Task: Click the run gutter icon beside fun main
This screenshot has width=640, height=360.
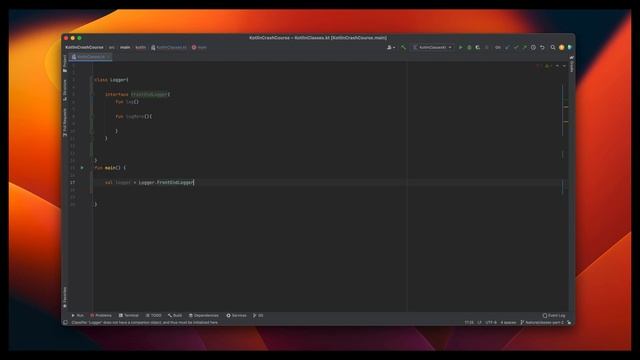Action: [82, 168]
